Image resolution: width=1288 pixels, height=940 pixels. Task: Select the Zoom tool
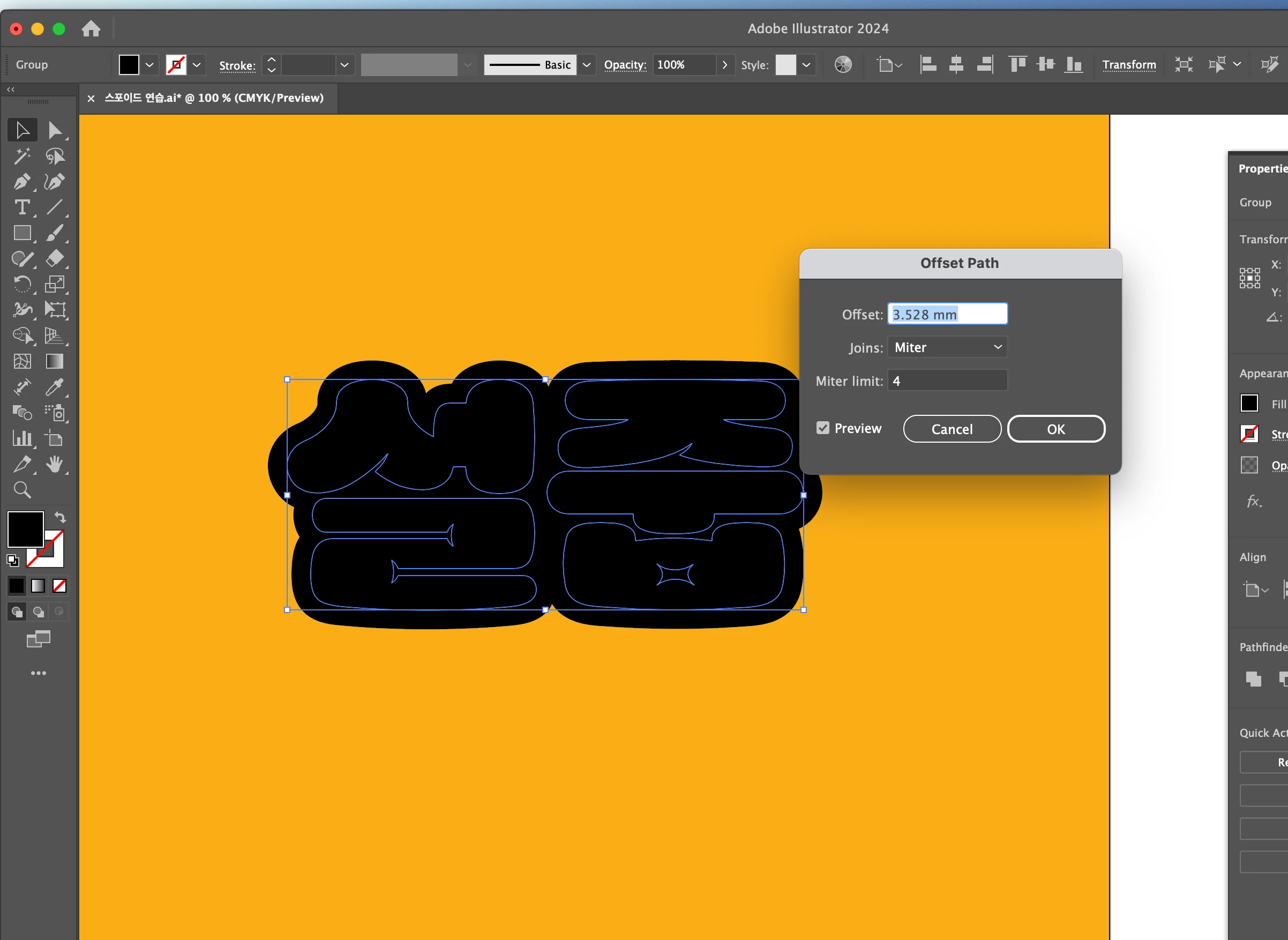[x=21, y=490]
